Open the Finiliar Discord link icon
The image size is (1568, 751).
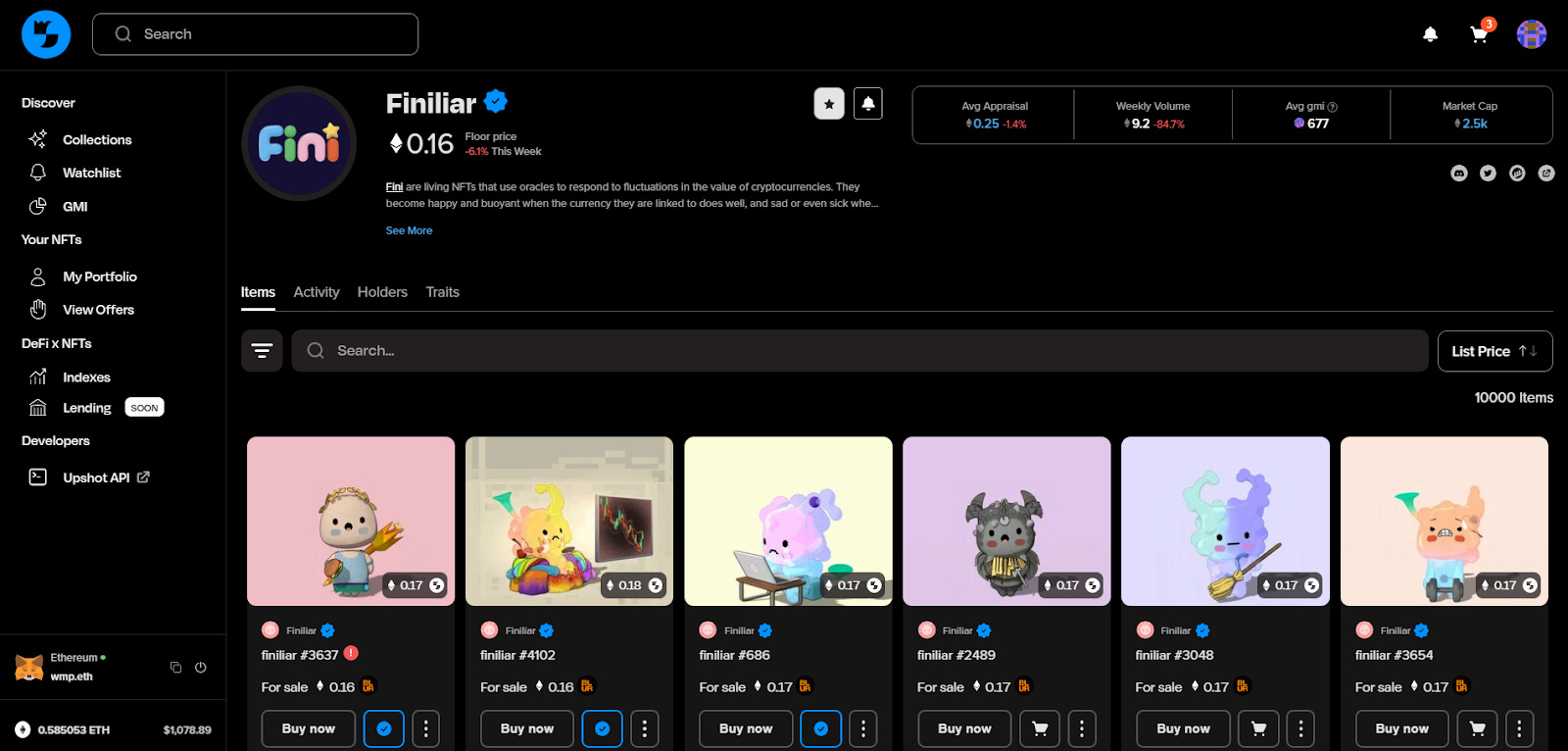[1459, 174]
